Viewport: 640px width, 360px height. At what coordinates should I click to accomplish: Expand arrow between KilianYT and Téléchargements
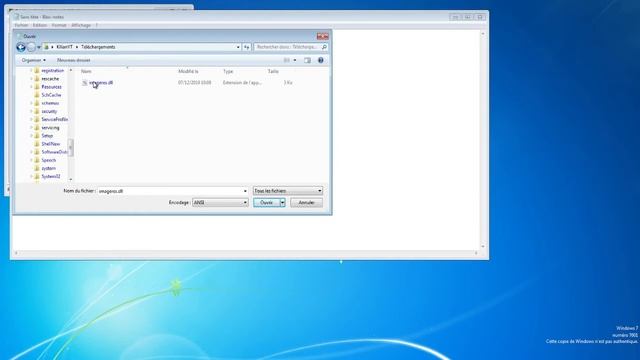tap(77, 47)
